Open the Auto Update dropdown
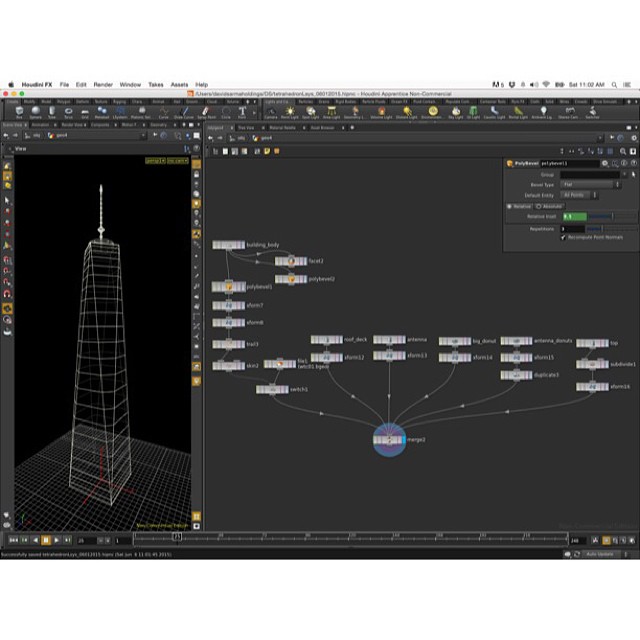The height and width of the screenshot is (640, 640). (x=604, y=553)
